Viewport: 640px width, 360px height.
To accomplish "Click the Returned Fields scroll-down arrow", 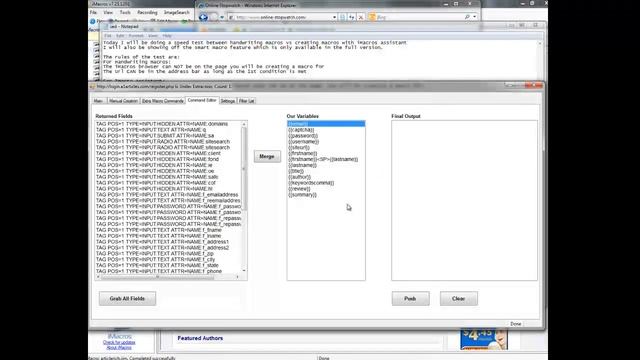I will point(244,271).
